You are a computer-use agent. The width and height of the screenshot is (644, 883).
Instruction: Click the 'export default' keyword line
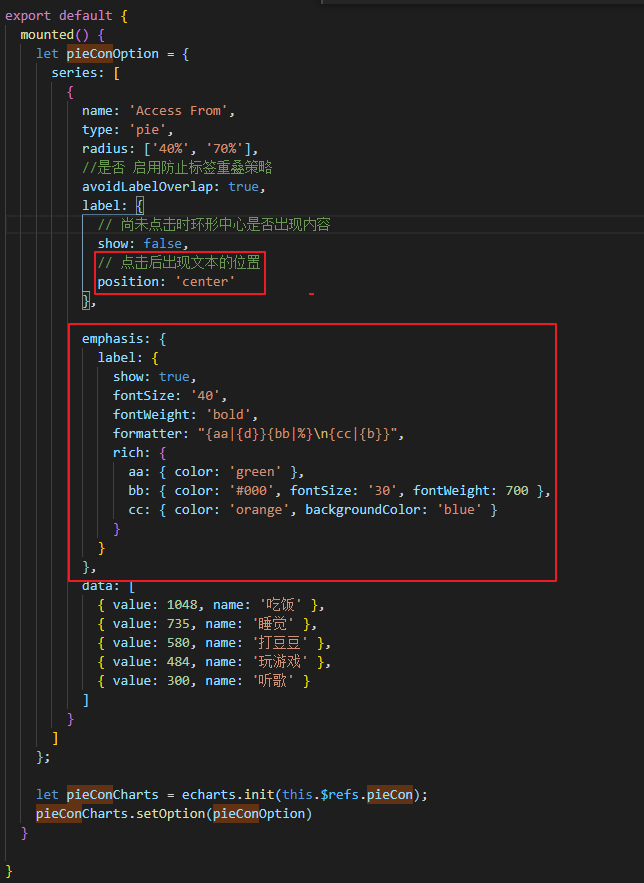coord(66,16)
